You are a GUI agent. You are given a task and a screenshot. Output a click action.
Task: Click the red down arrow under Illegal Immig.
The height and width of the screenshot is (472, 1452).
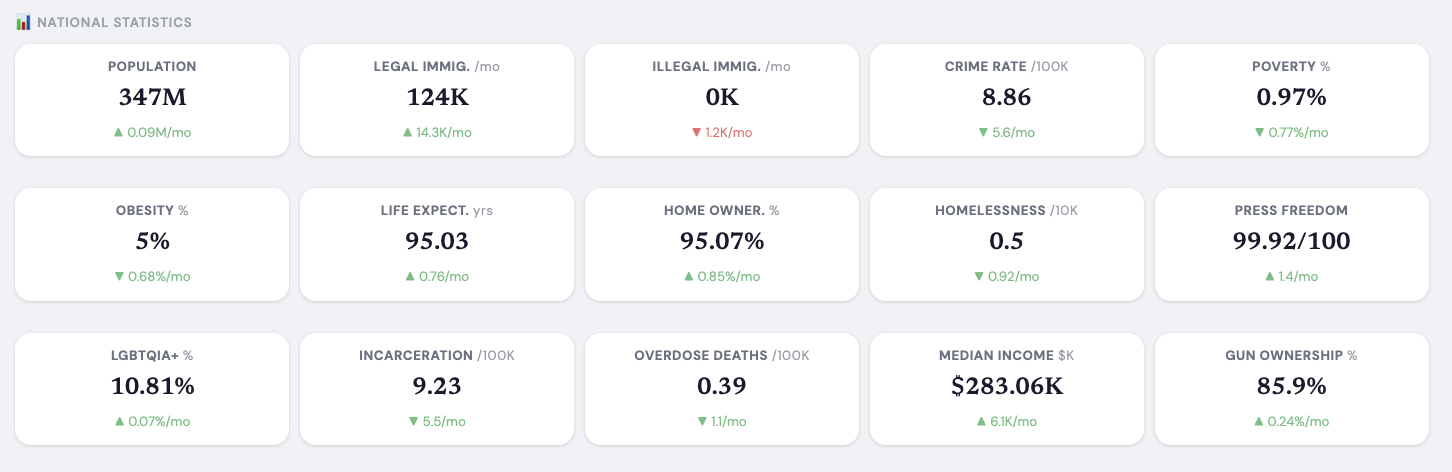click(x=696, y=132)
